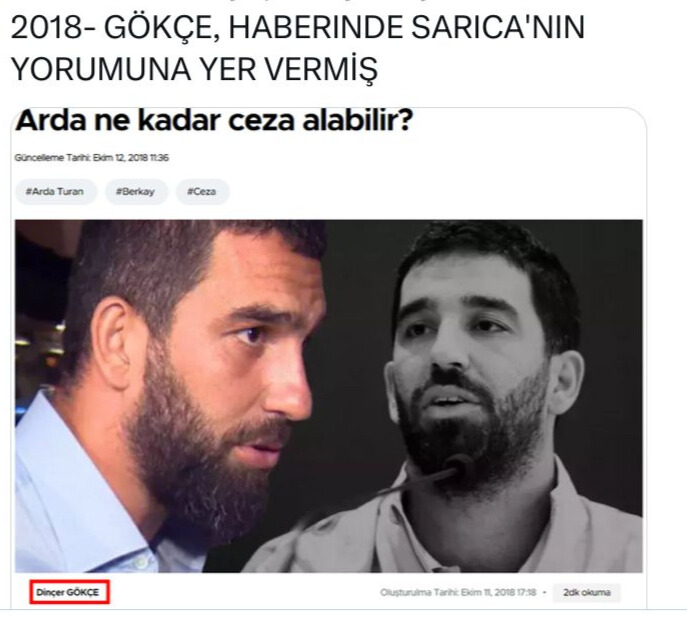This screenshot has height=617, width=687.
Task: Open author Dinçer GÖKÇE's profile
Action: pyautogui.click(x=68, y=592)
